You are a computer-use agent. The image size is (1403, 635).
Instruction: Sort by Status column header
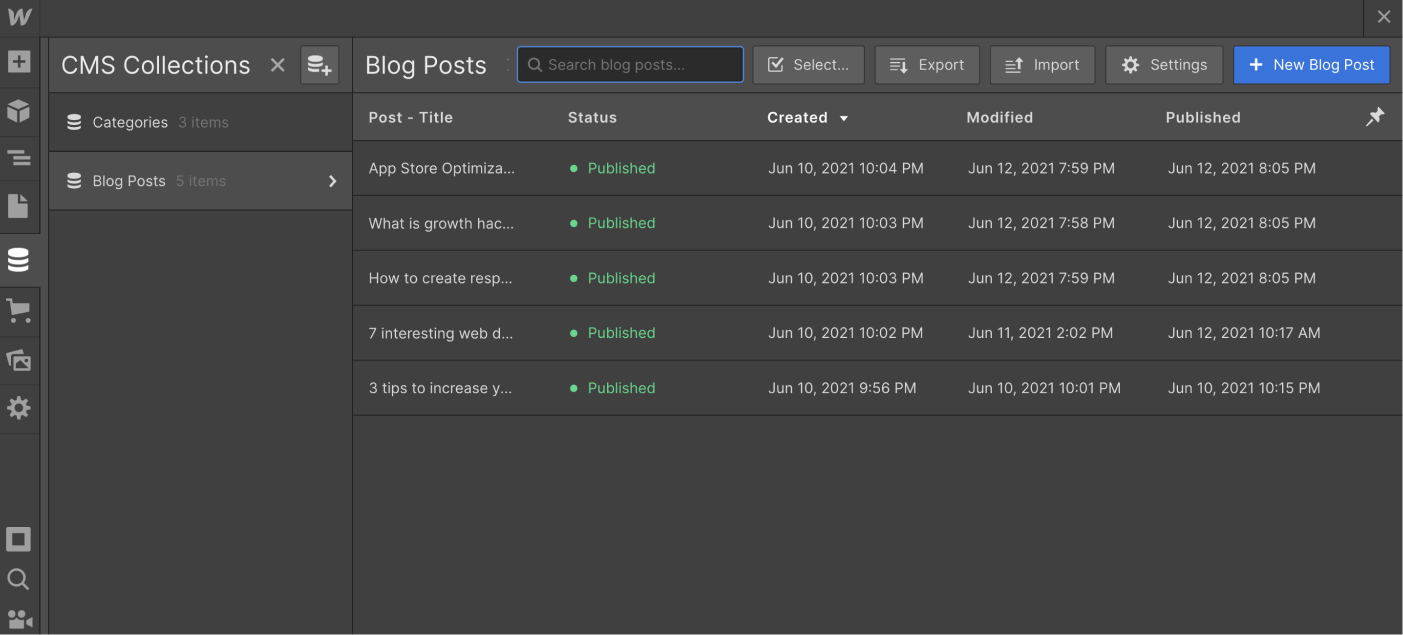point(592,117)
